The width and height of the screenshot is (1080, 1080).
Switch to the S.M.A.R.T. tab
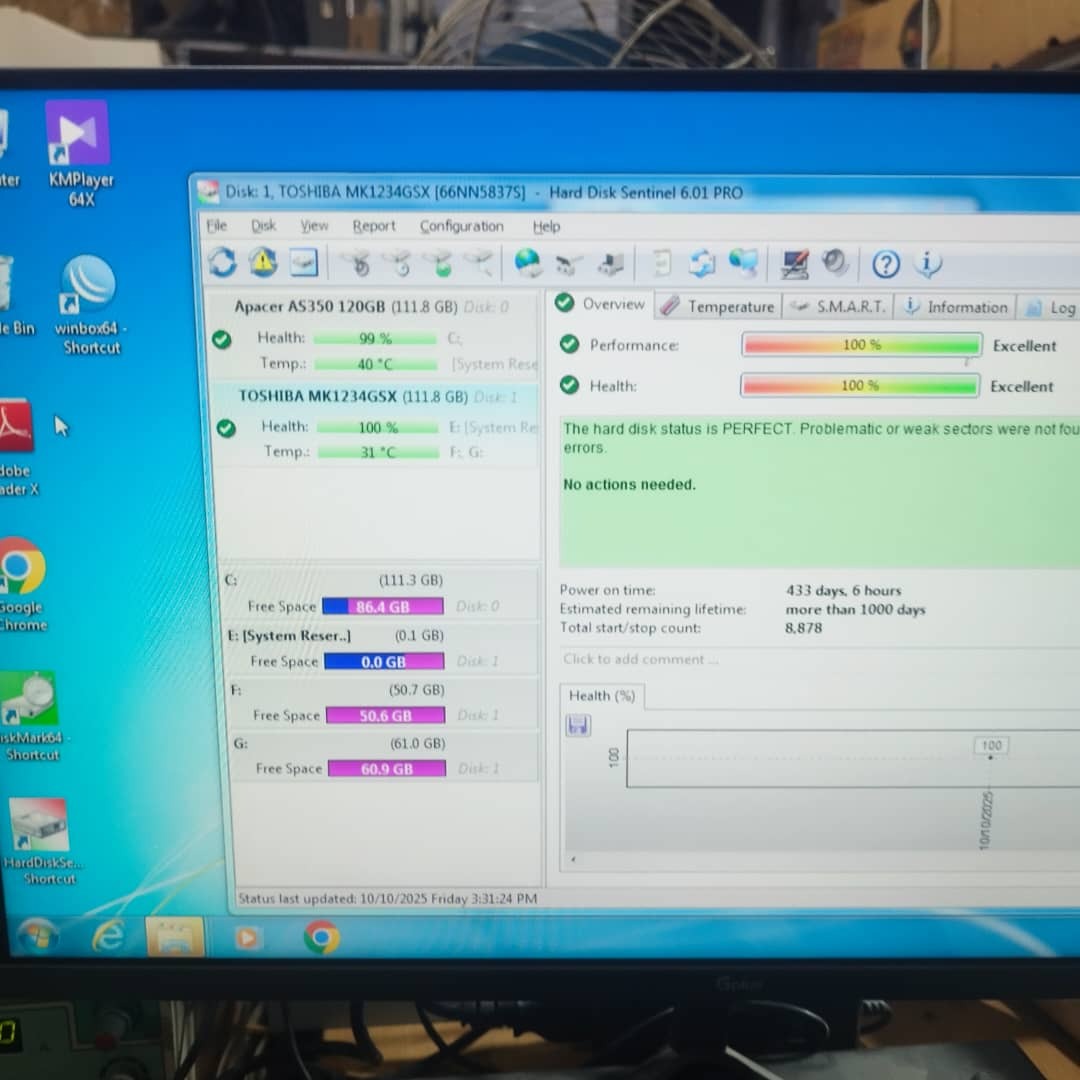[839, 307]
